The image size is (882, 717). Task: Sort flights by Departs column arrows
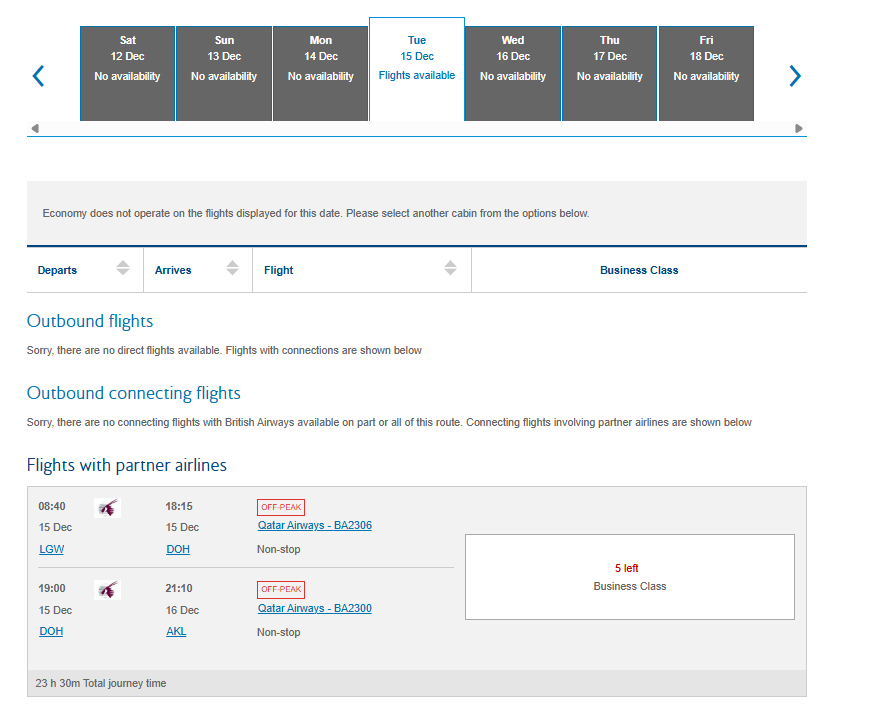point(123,268)
